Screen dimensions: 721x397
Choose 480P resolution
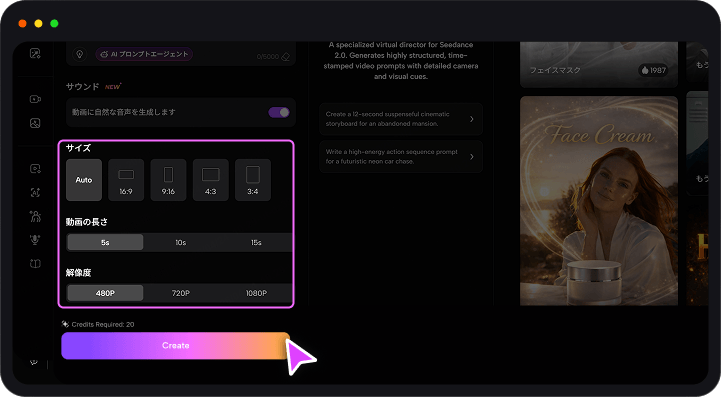(105, 293)
